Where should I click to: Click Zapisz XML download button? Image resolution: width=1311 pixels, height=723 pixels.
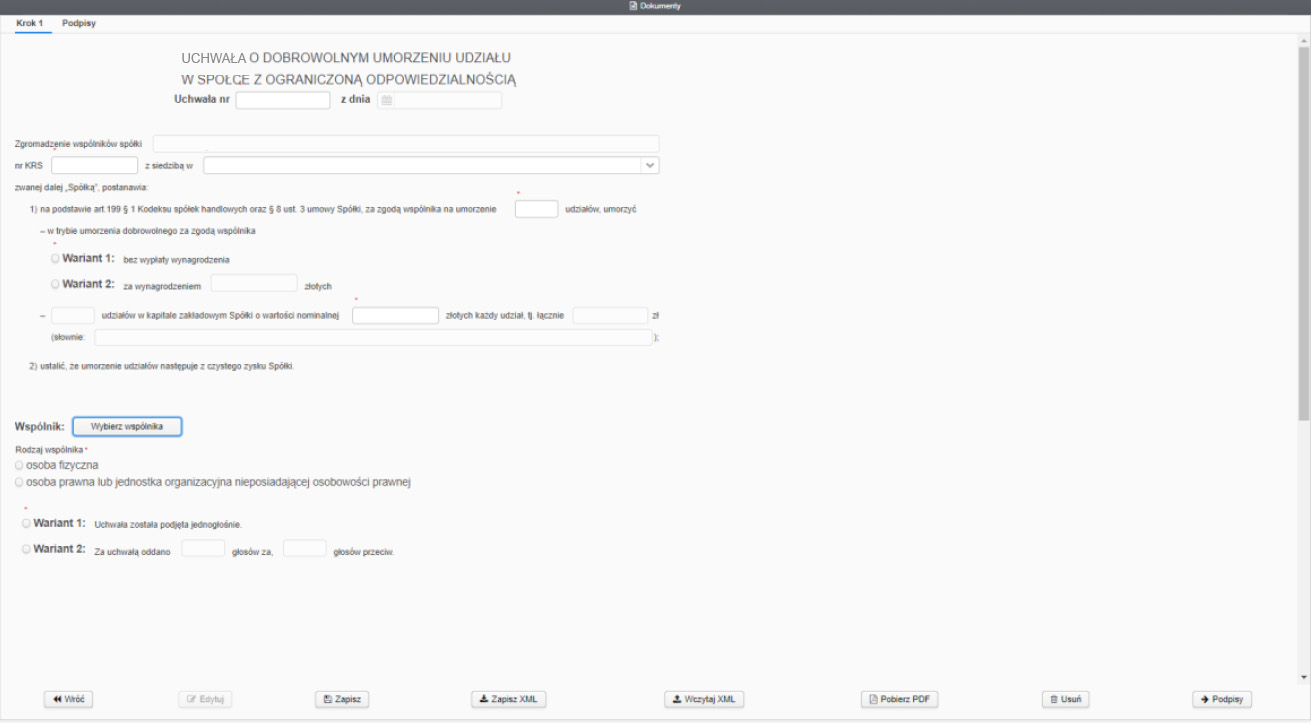pos(509,699)
